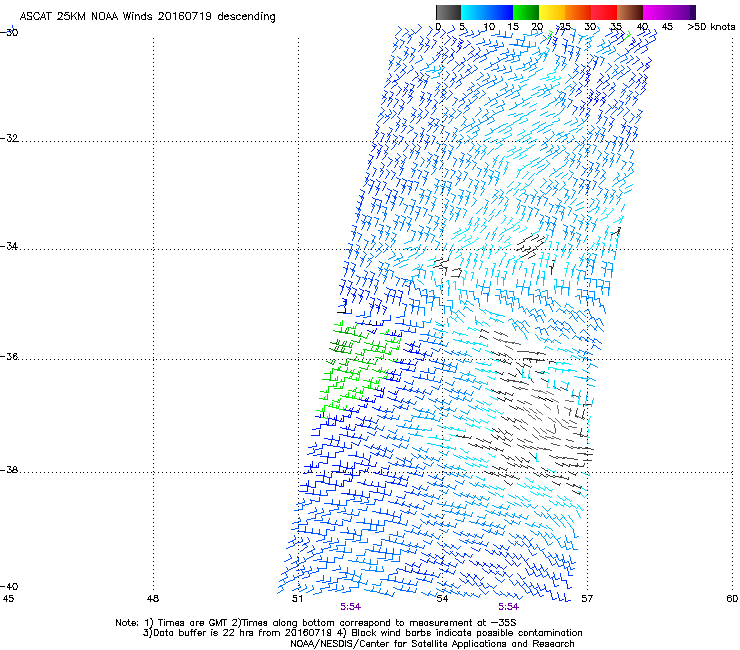Click the longitude label 45
The image size is (740, 650).
8,599
